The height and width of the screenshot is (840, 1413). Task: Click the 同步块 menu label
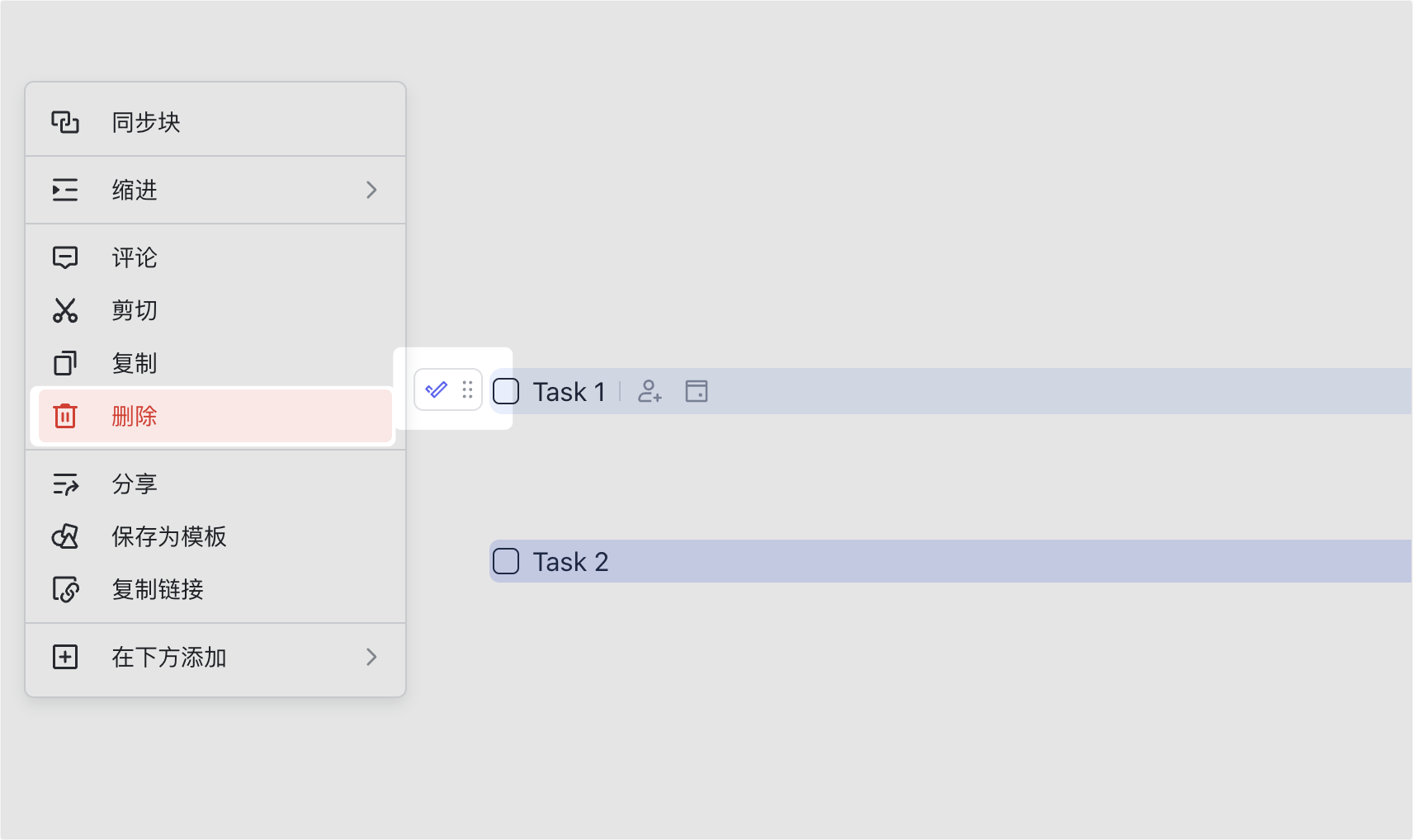pyautogui.click(x=146, y=122)
